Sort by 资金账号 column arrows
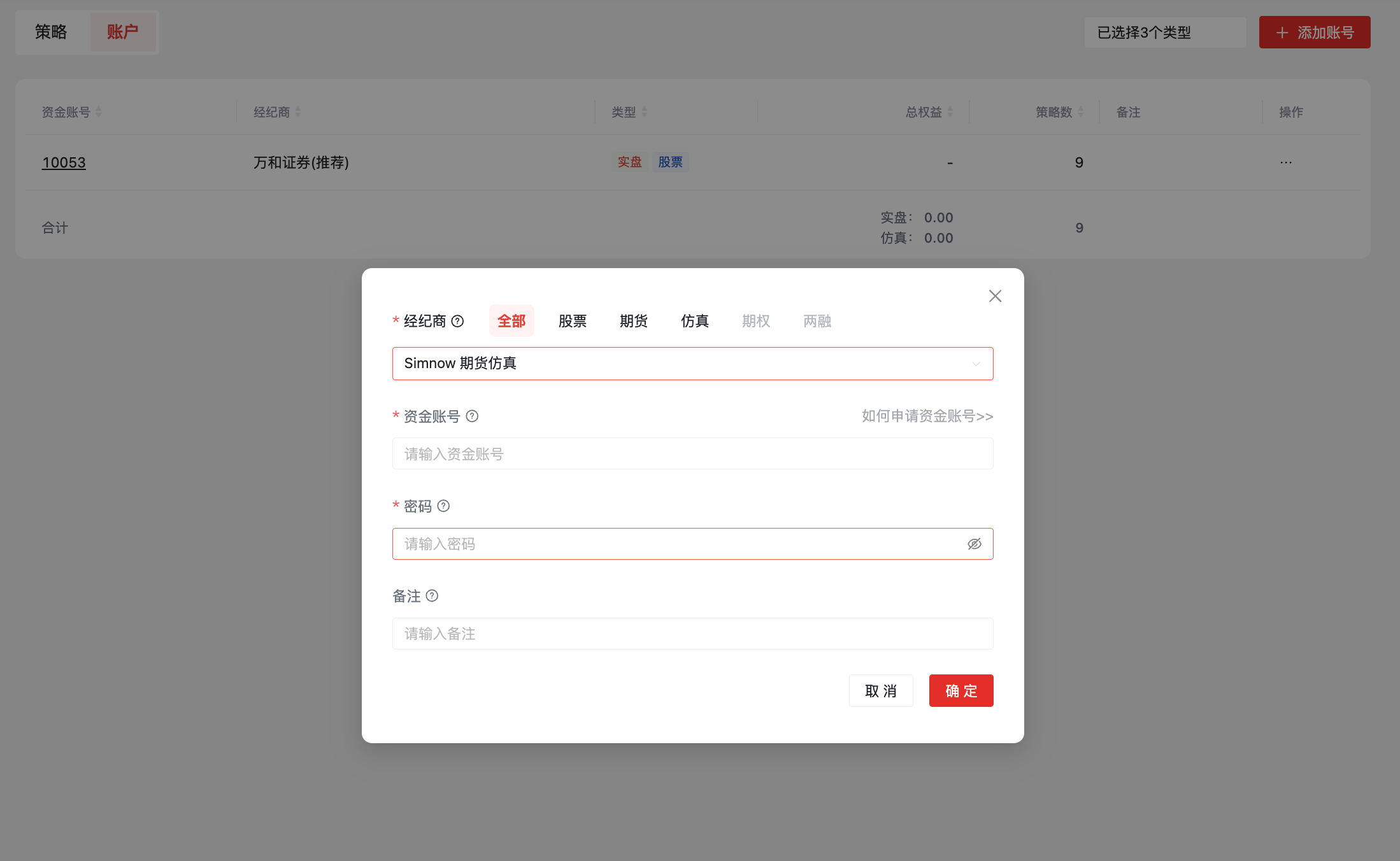The height and width of the screenshot is (861, 1400). [x=99, y=112]
